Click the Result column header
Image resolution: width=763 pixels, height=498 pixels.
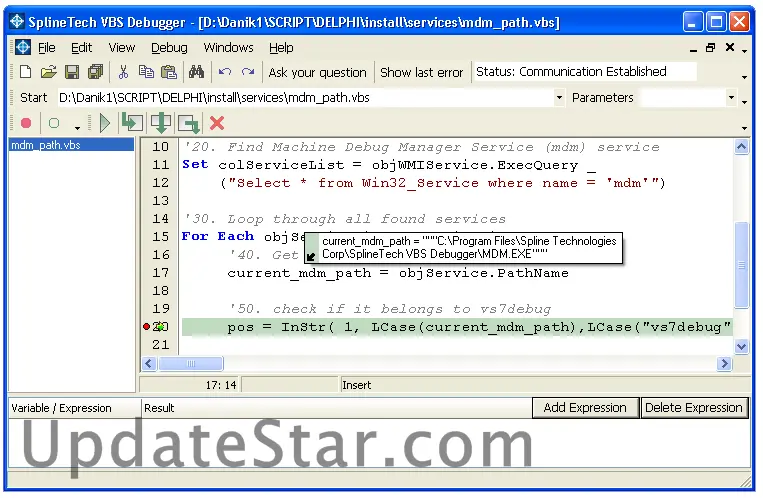337,408
